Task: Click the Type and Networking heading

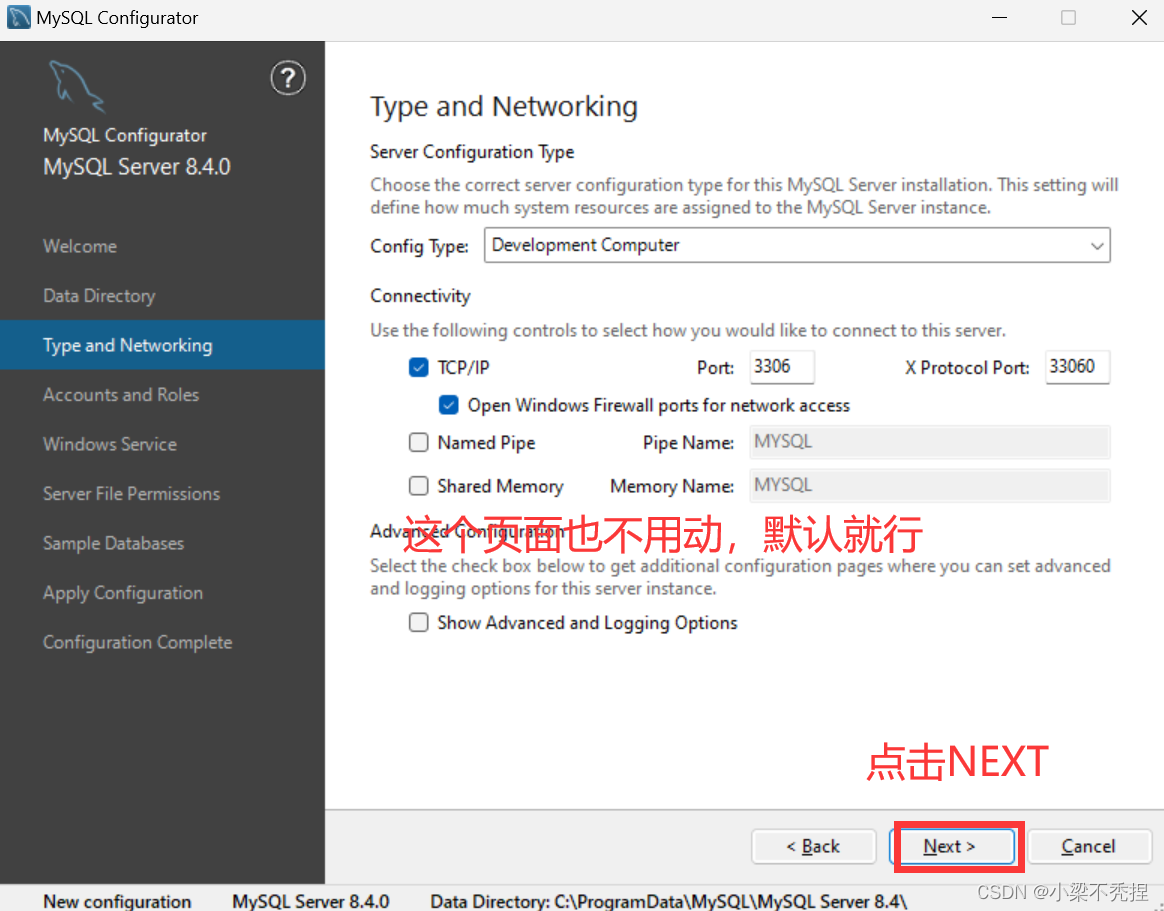Action: 504,107
